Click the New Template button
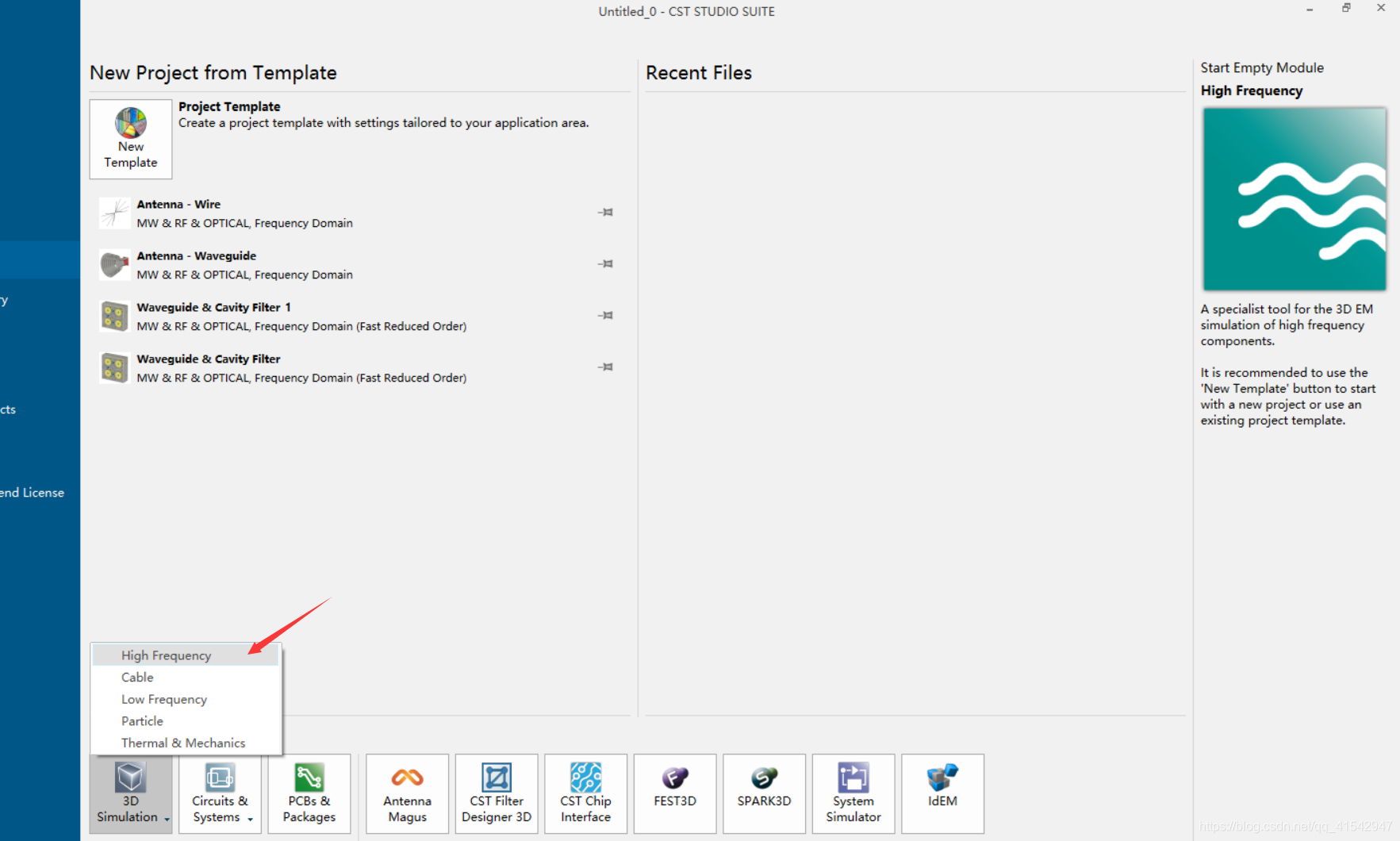Image resolution: width=1400 pixels, height=841 pixels. tap(131, 139)
